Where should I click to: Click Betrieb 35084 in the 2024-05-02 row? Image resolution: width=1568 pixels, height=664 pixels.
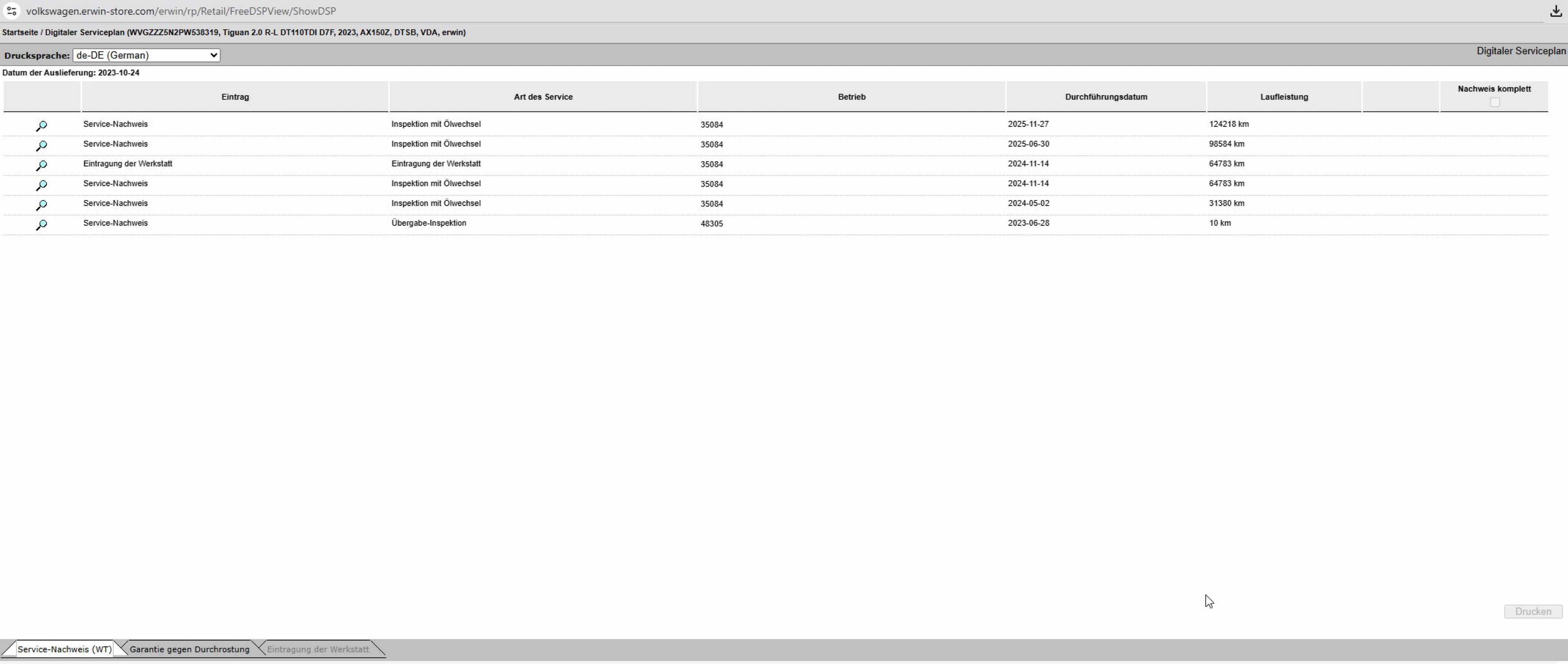(x=712, y=204)
